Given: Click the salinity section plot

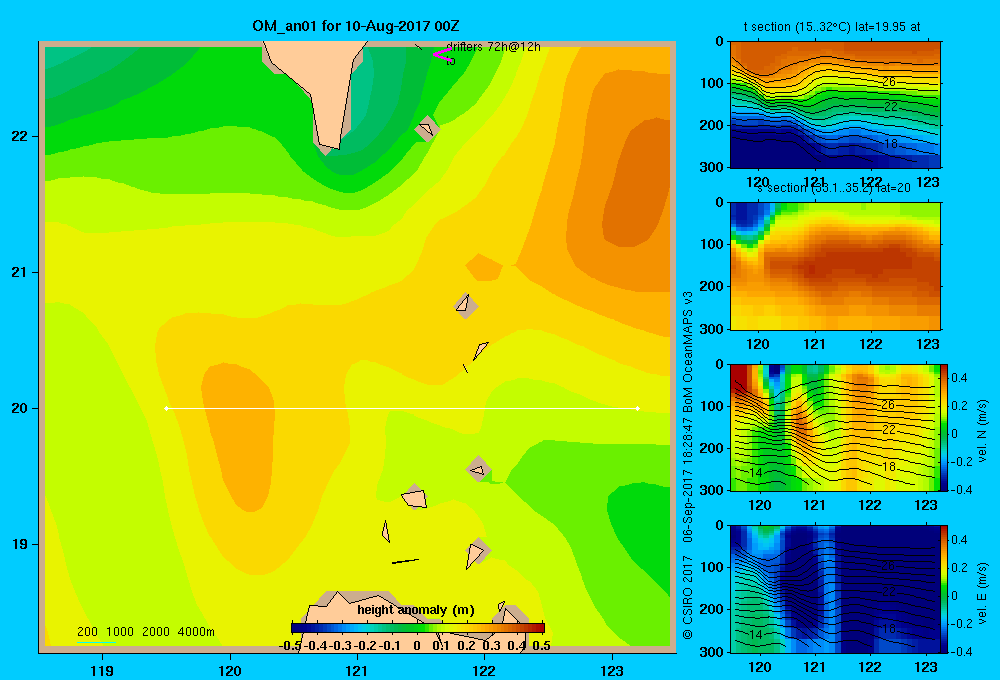Looking at the screenshot, I should pos(835,266).
